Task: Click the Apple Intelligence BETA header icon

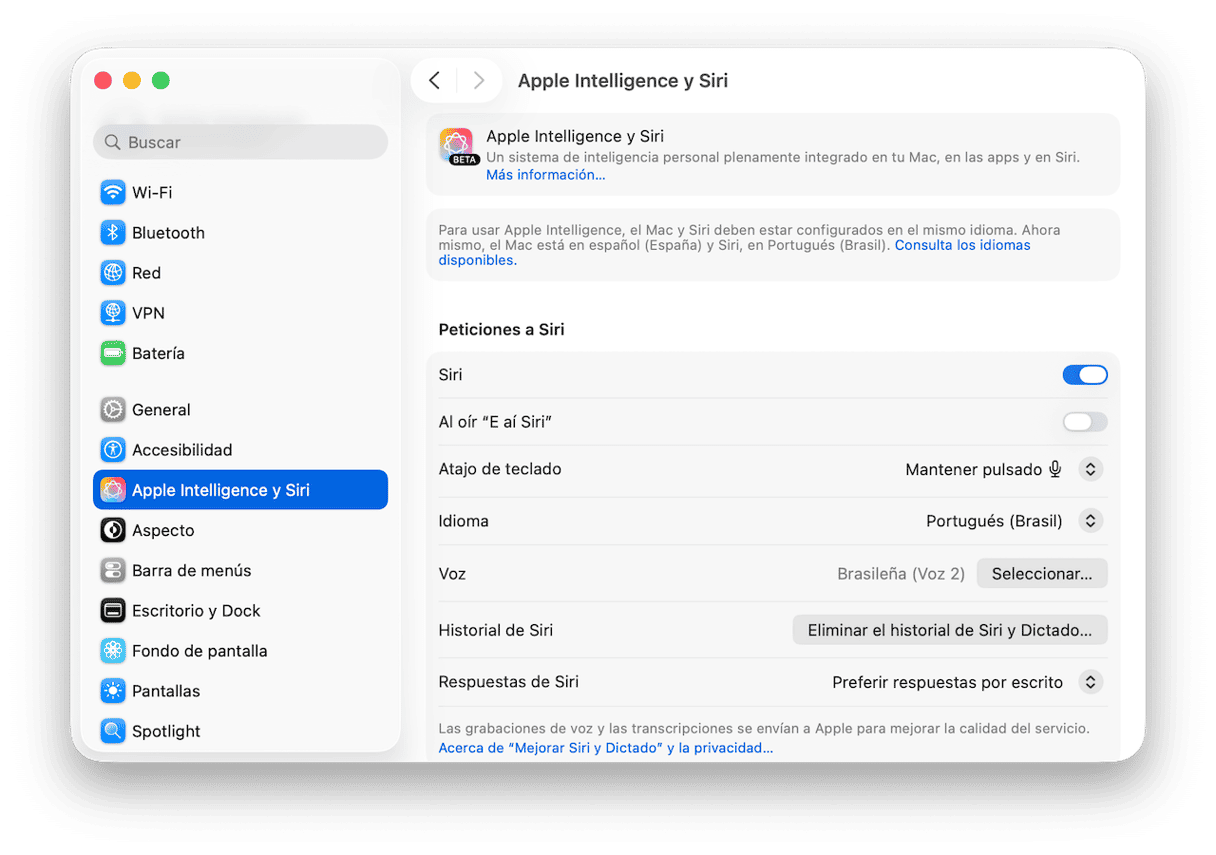Action: tap(457, 146)
